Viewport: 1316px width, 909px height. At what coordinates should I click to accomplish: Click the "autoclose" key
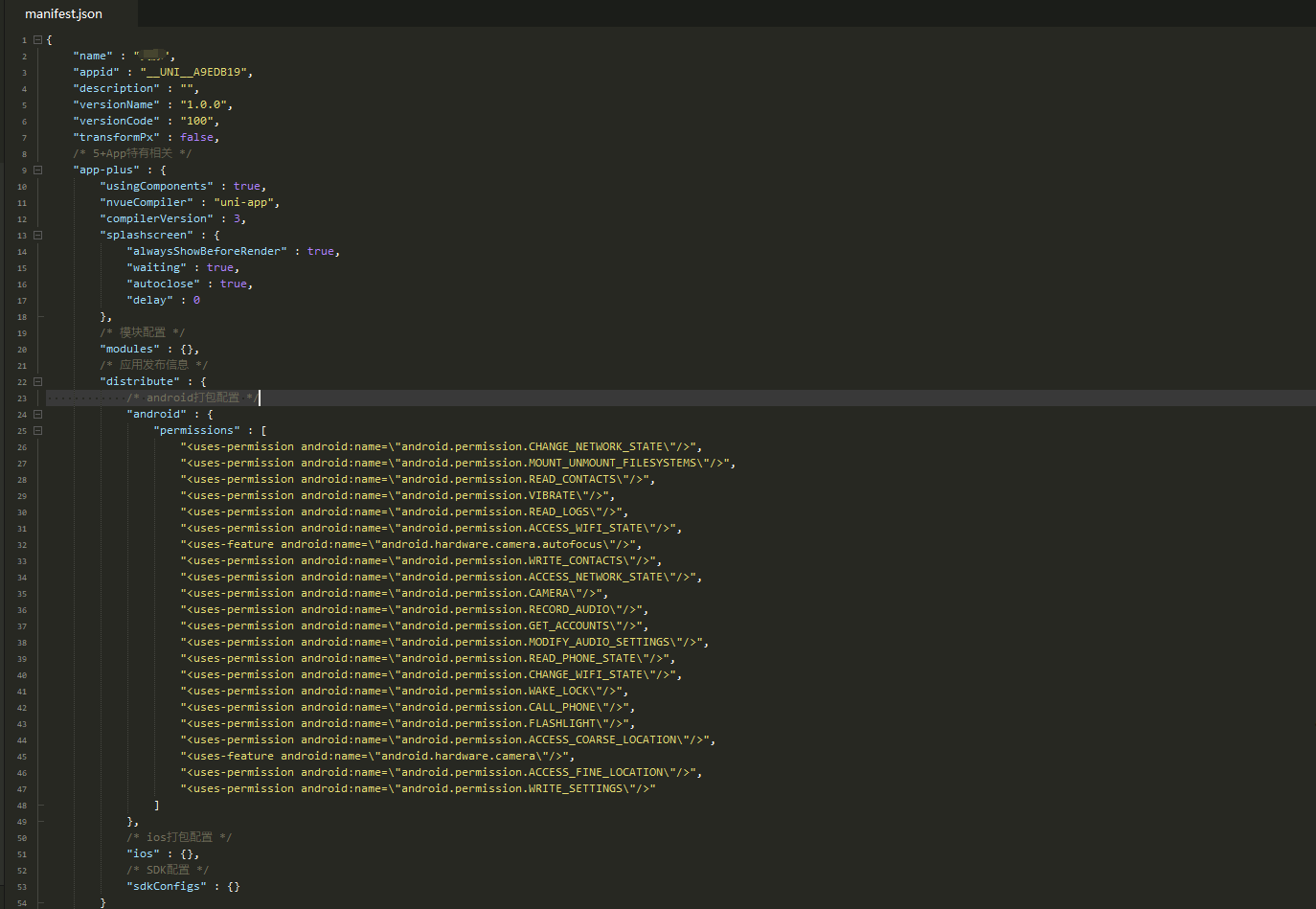coord(163,284)
